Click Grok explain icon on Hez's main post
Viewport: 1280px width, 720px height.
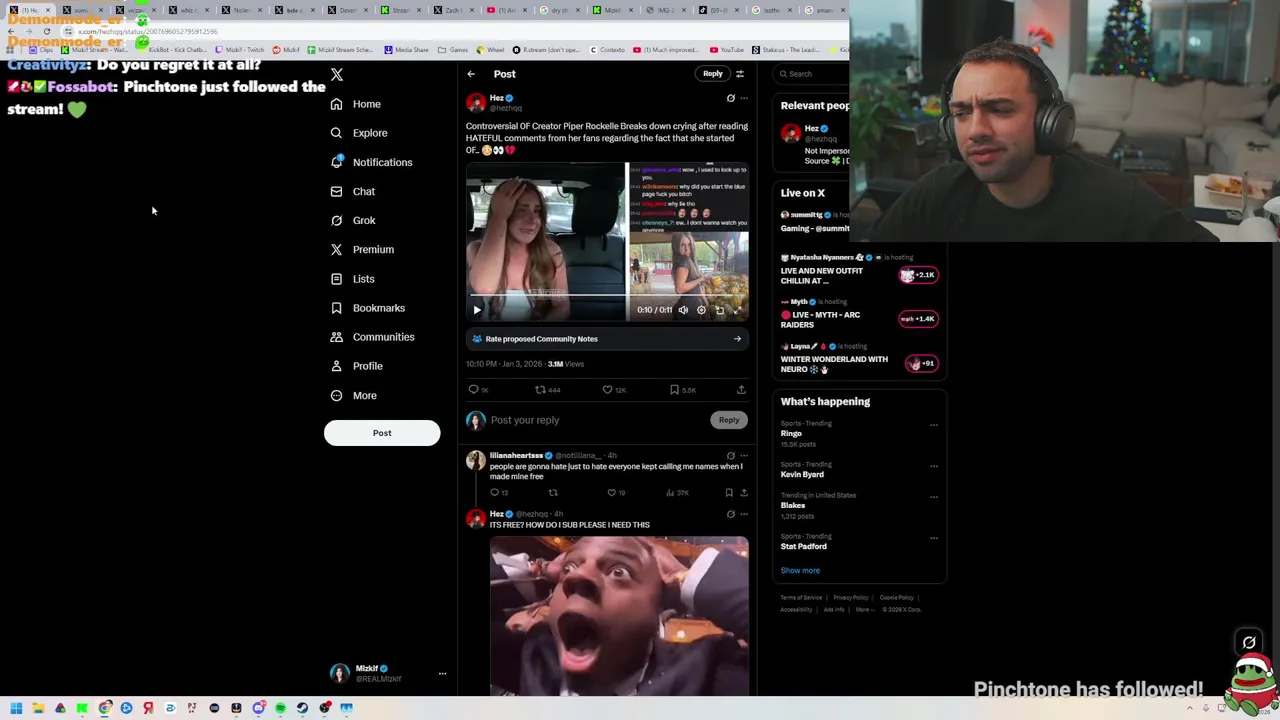(730, 98)
